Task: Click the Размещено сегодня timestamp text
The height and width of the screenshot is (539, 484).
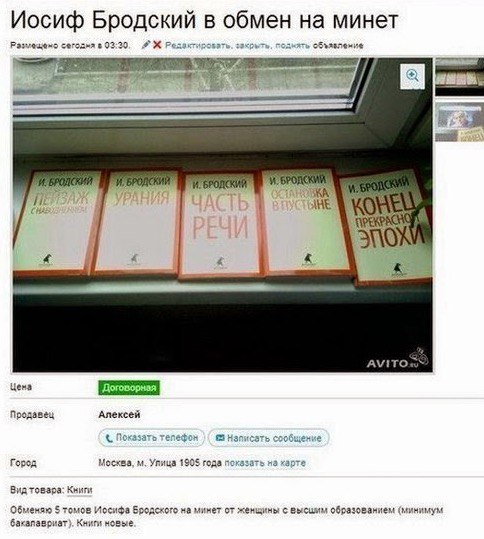Action: pos(70,45)
